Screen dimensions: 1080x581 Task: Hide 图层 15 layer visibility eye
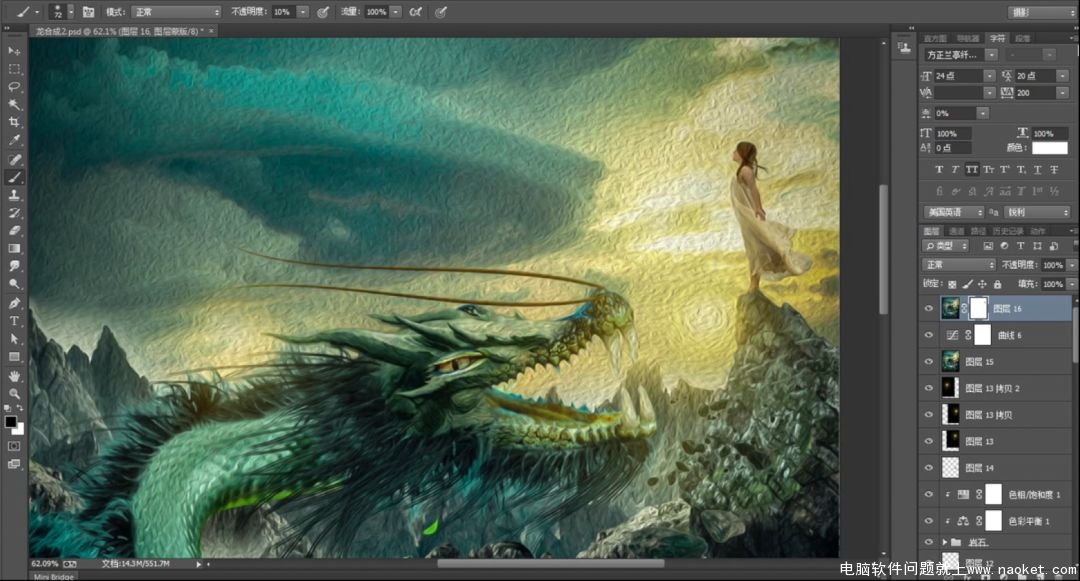click(928, 361)
